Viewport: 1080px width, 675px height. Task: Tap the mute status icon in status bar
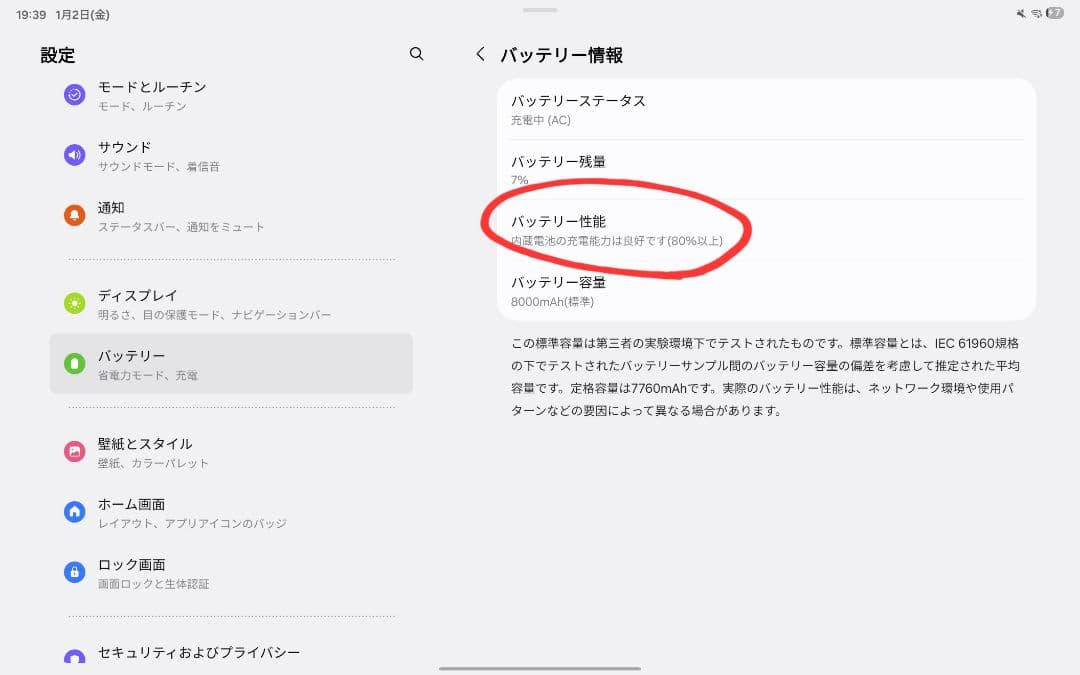pyautogui.click(x=1021, y=13)
